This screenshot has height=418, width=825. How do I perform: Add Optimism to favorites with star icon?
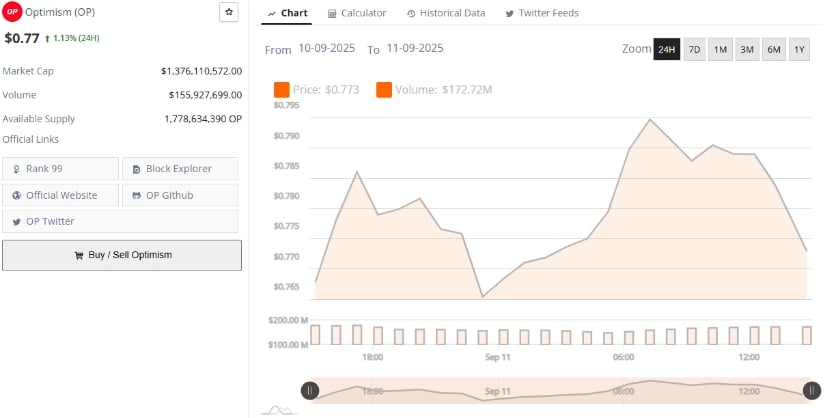[x=229, y=12]
